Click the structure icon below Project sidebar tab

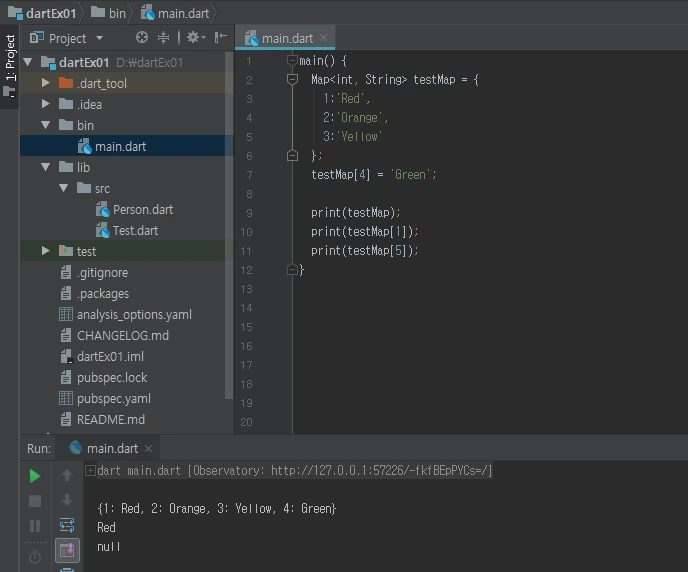pos(9,92)
